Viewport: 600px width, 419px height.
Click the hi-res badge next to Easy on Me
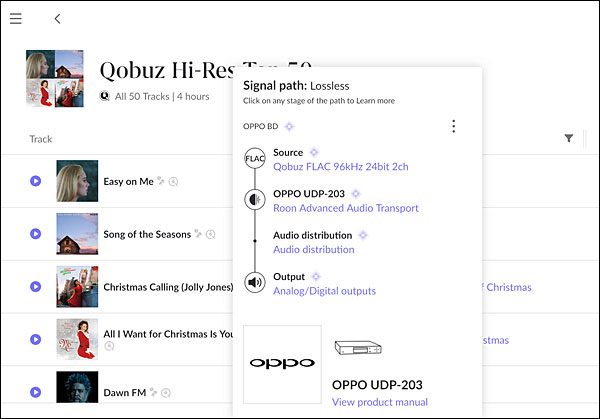(x=161, y=181)
